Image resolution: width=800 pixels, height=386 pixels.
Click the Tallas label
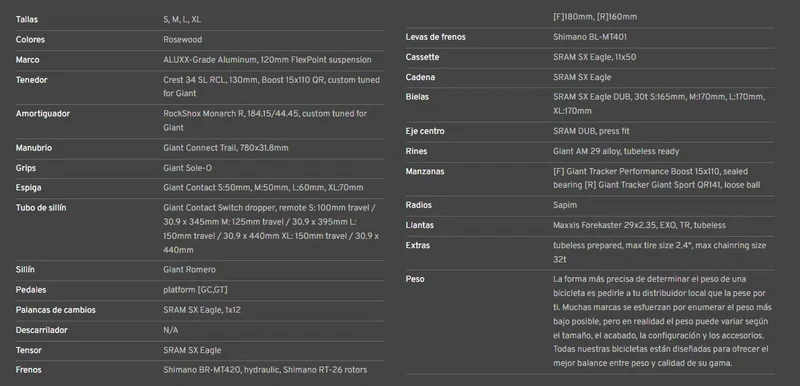click(27, 19)
